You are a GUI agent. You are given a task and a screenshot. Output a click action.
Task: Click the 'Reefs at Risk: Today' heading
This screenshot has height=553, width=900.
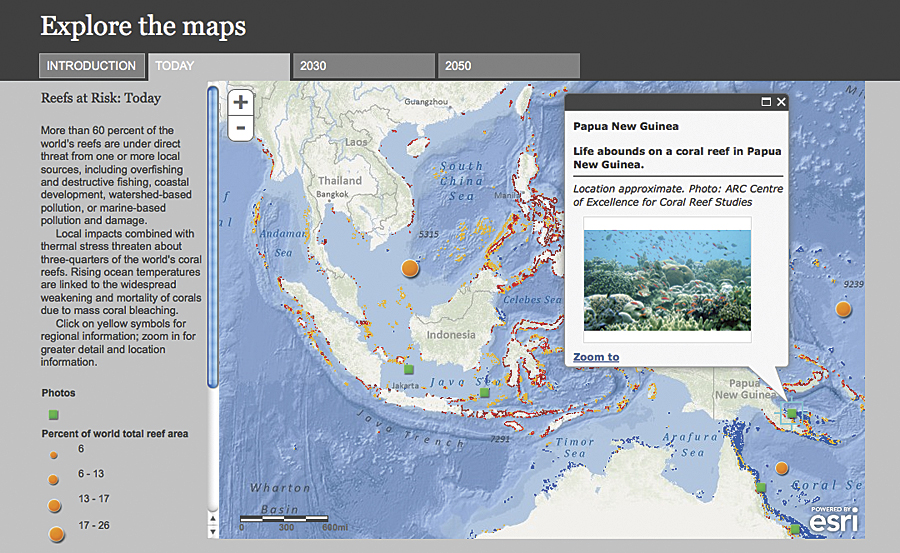(101, 98)
